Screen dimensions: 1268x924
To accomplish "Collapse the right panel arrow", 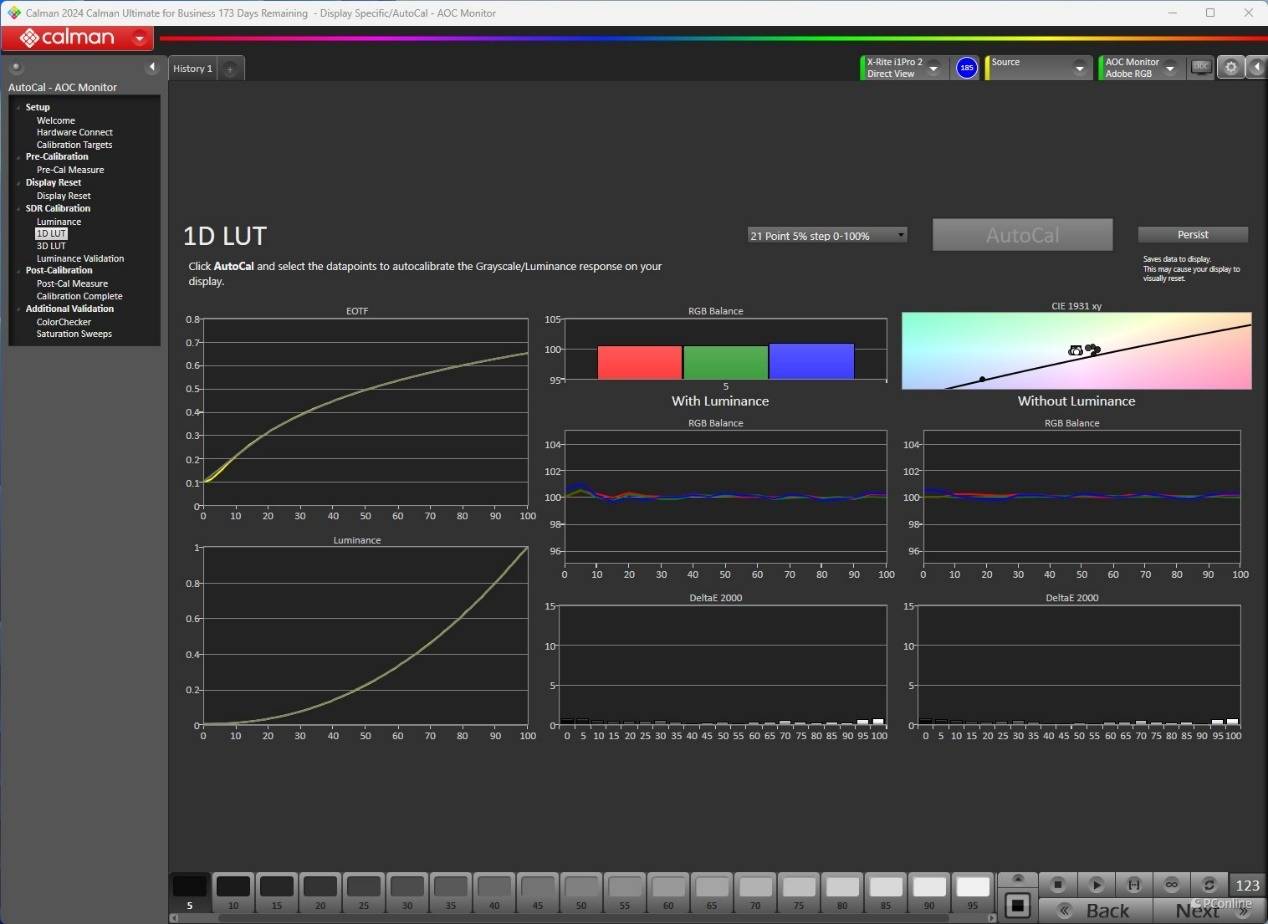I will tap(1256, 68).
